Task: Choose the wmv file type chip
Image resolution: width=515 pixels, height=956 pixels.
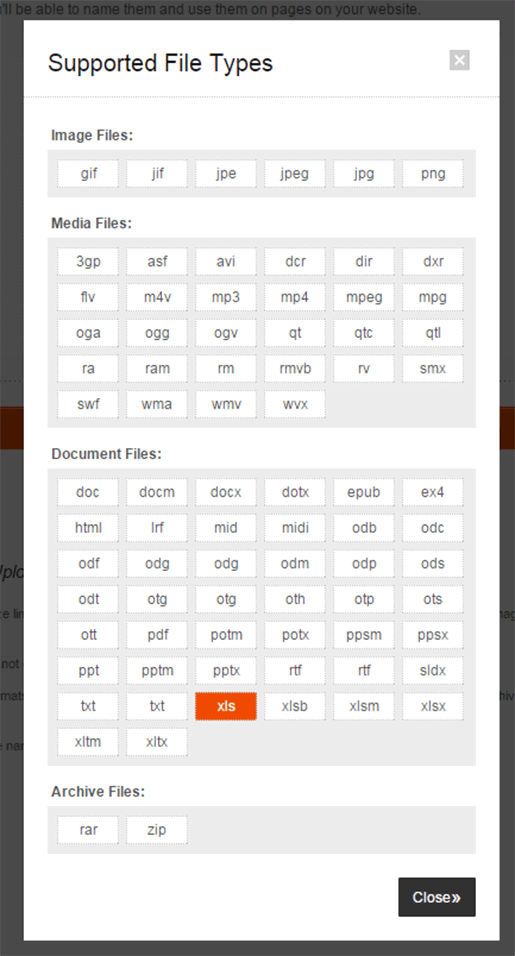Action: click(226, 404)
